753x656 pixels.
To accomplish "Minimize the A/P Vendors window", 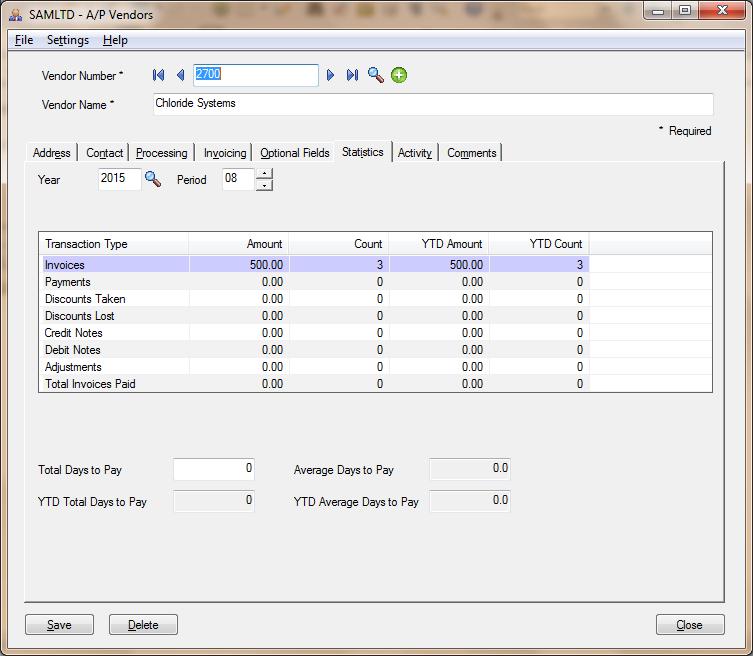I will click(x=658, y=11).
